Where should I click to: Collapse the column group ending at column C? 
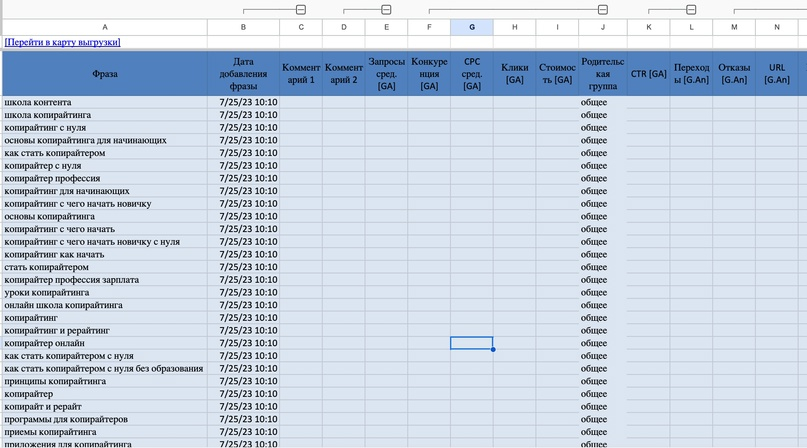point(300,9)
